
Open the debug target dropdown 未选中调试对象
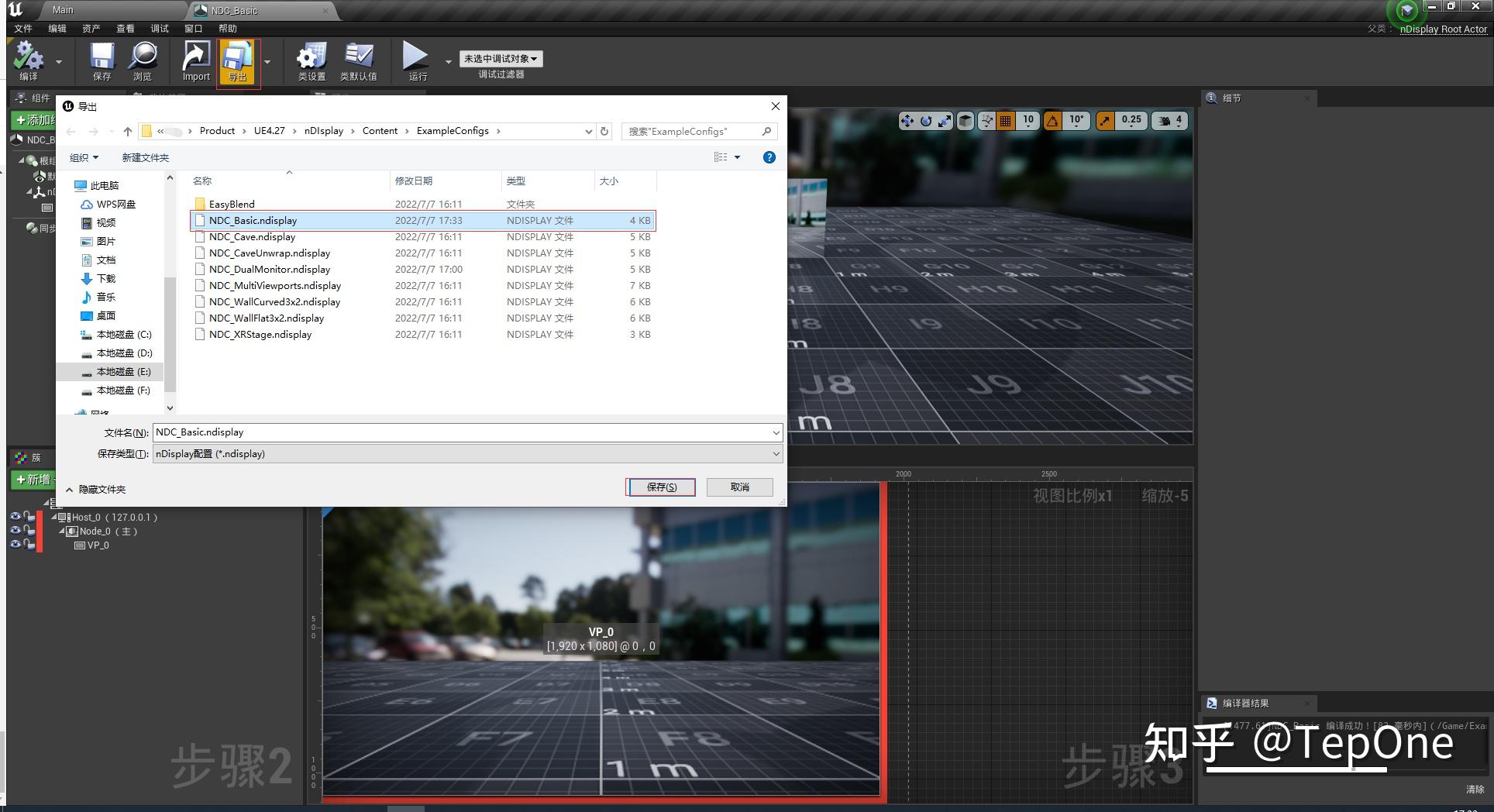pos(501,58)
